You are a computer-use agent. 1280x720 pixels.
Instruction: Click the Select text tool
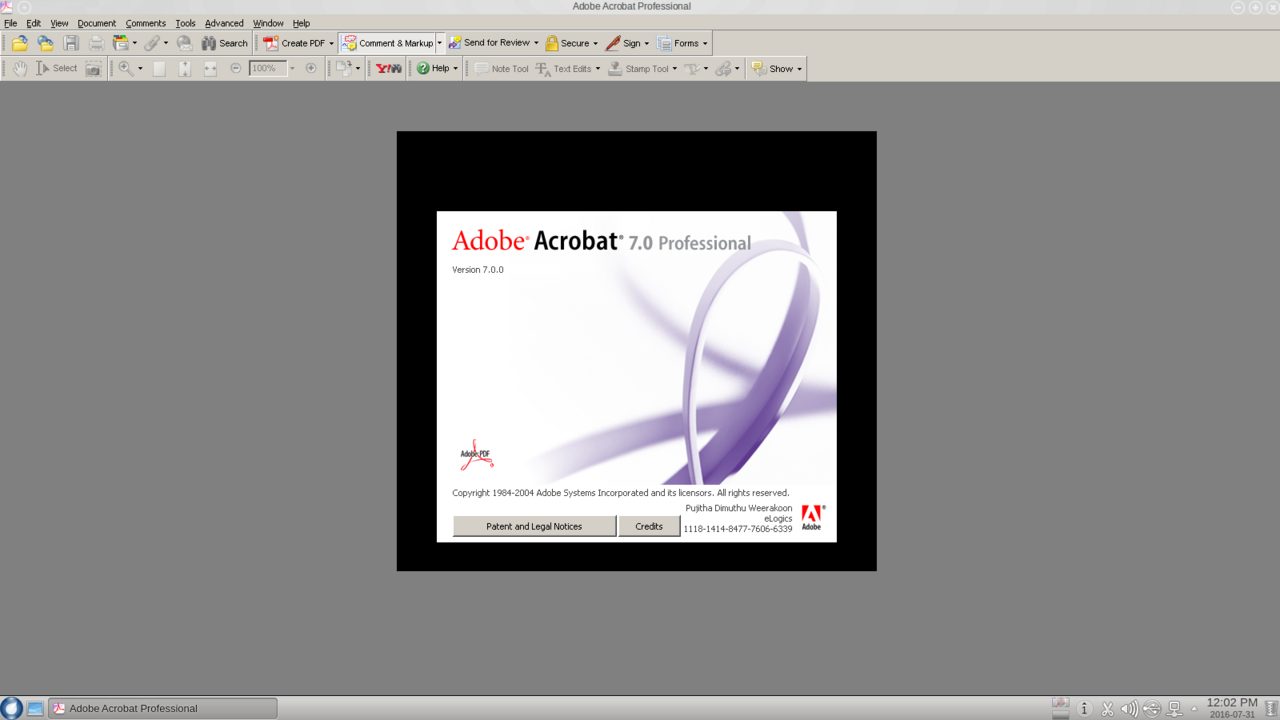pyautogui.click(x=57, y=68)
